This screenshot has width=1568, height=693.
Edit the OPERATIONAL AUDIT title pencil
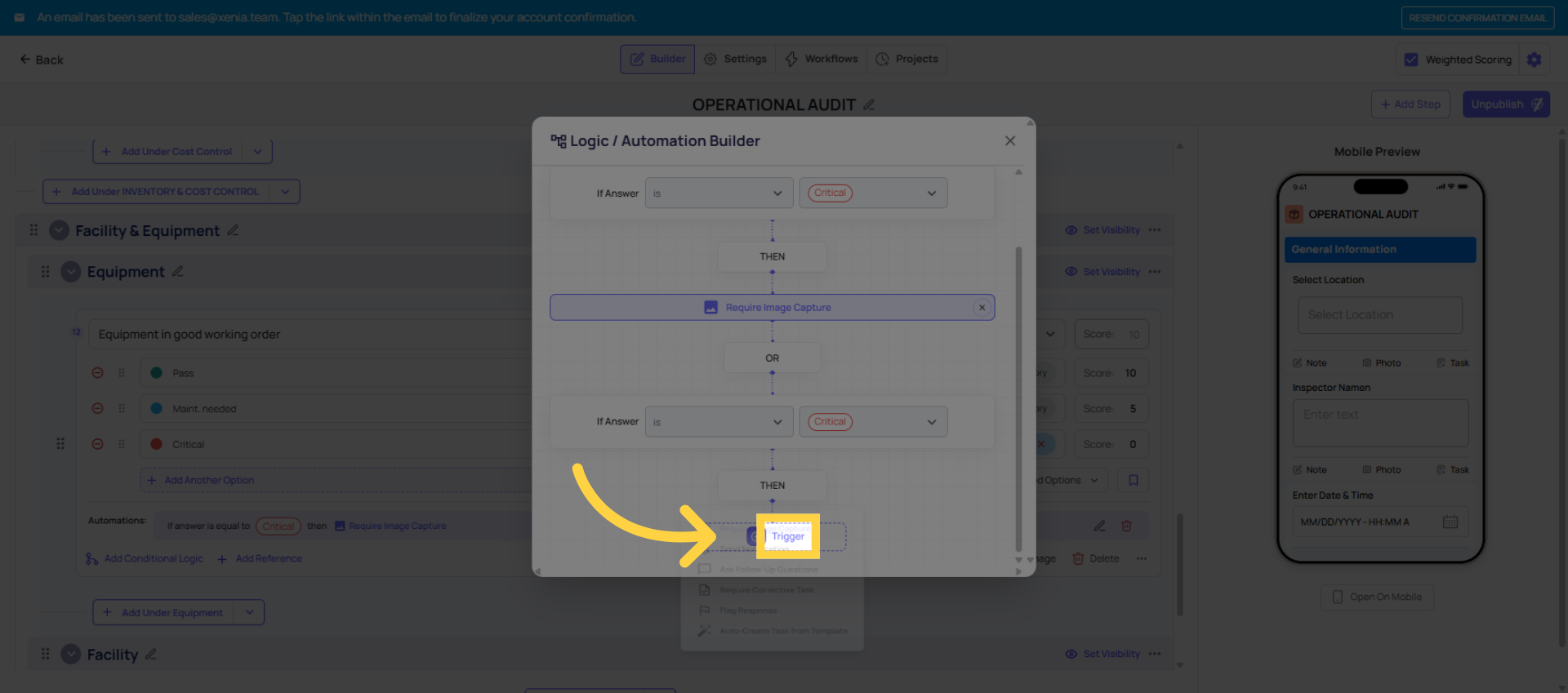(869, 104)
